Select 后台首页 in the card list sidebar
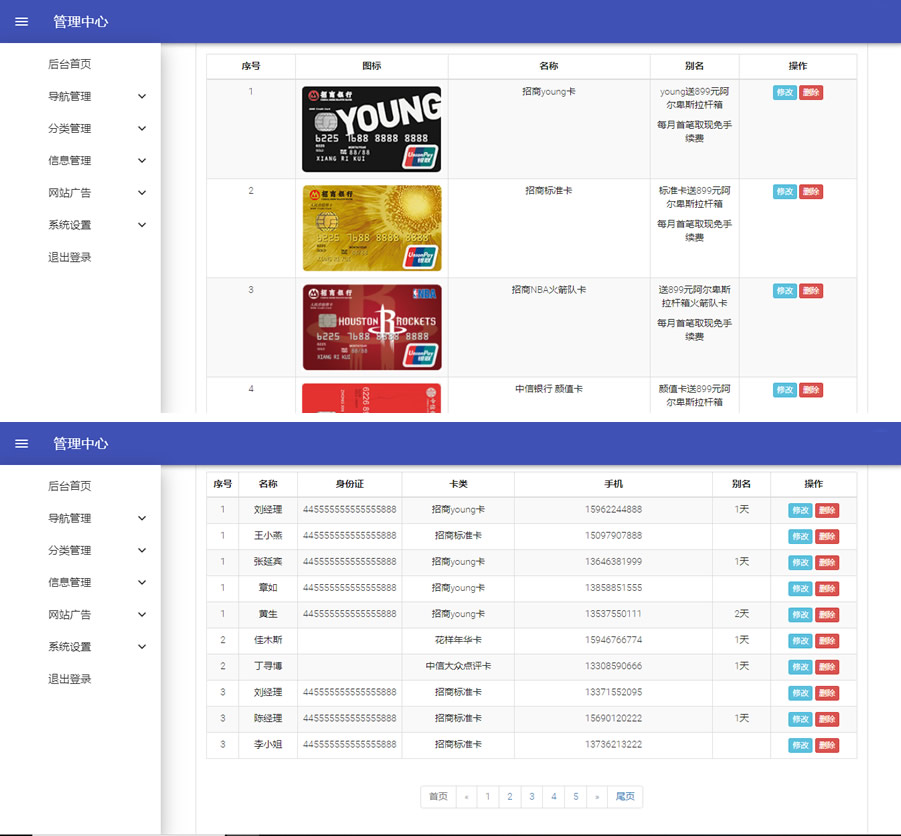Viewport: 901px width, 836px height. pos(70,64)
